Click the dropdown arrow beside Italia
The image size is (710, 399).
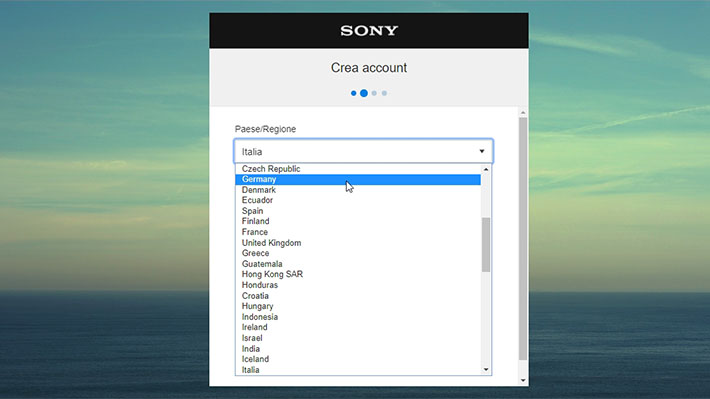point(482,151)
